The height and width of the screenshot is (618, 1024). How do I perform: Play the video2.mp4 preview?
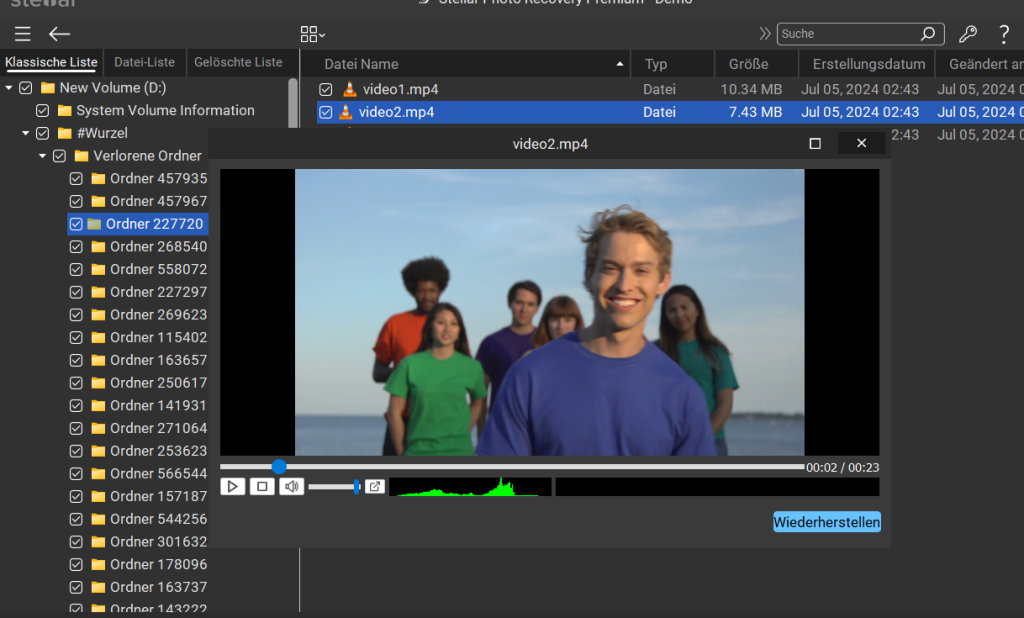coord(232,486)
